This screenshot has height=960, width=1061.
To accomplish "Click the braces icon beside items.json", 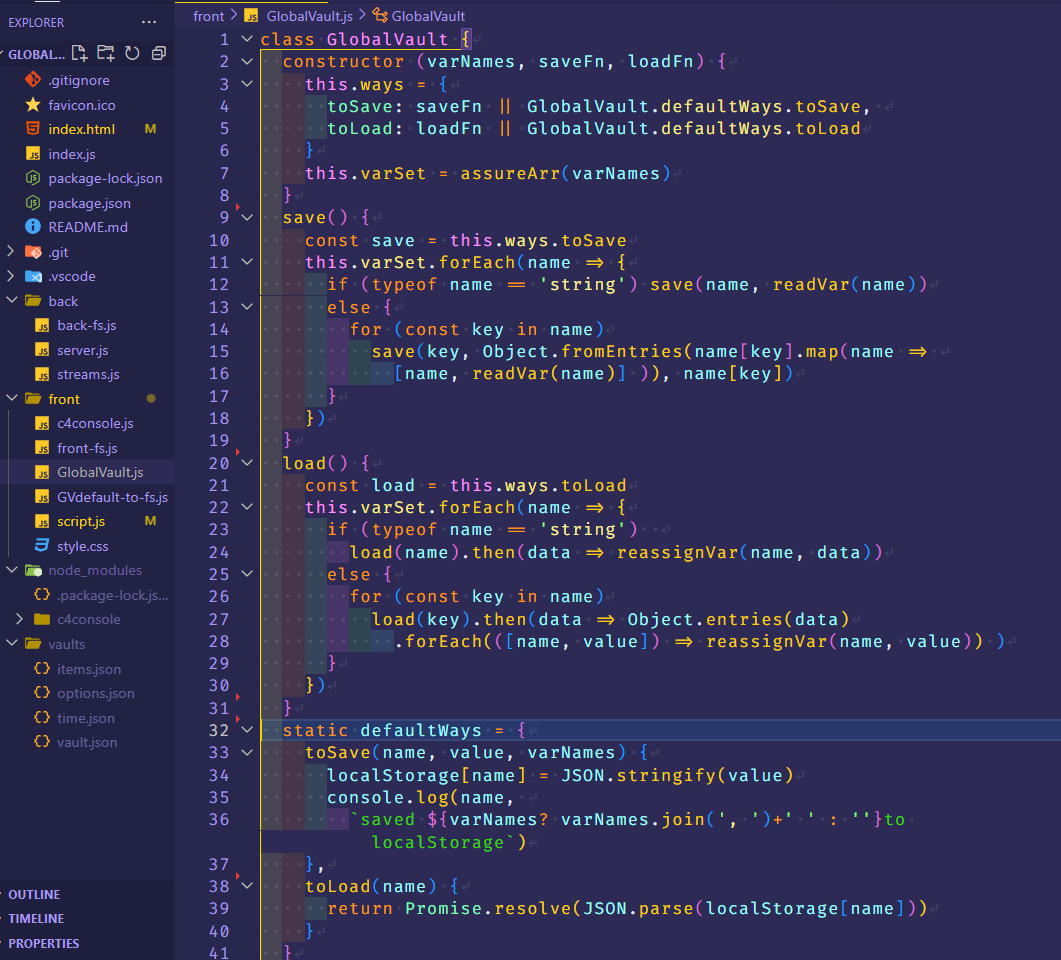I will tap(42, 668).
